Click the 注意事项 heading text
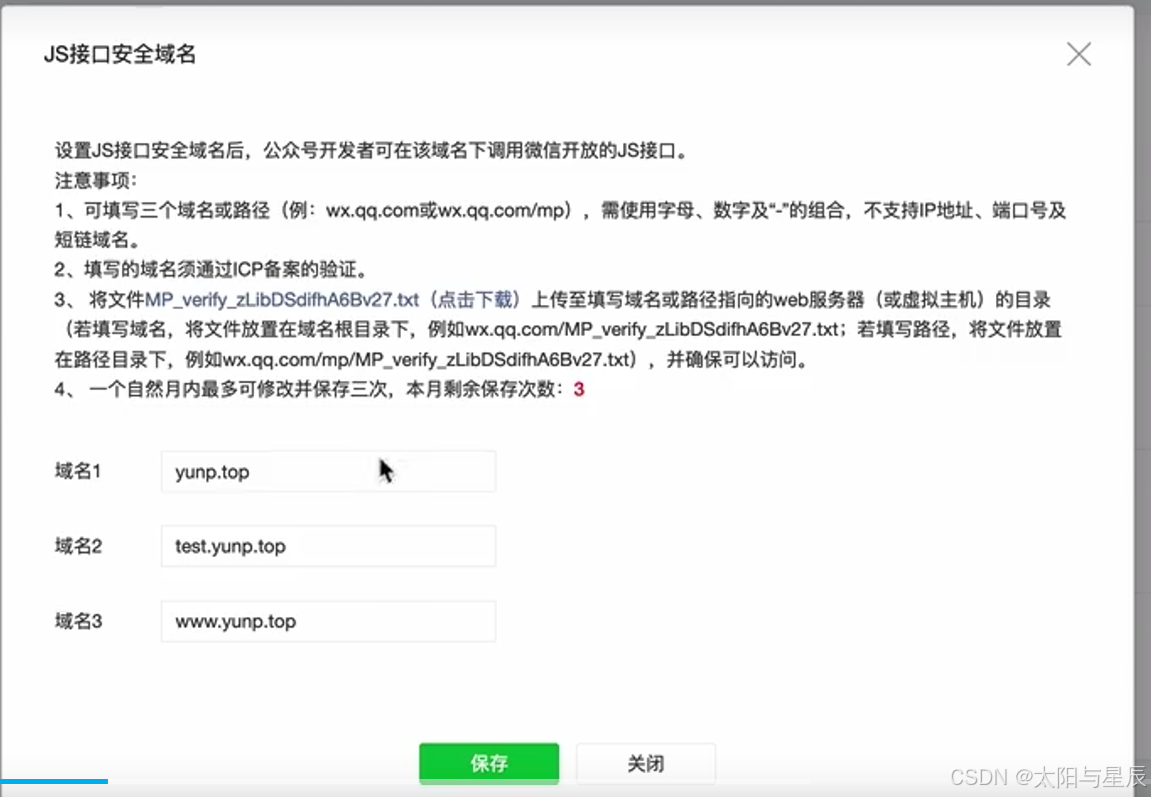The height and width of the screenshot is (797, 1151). 90,180
